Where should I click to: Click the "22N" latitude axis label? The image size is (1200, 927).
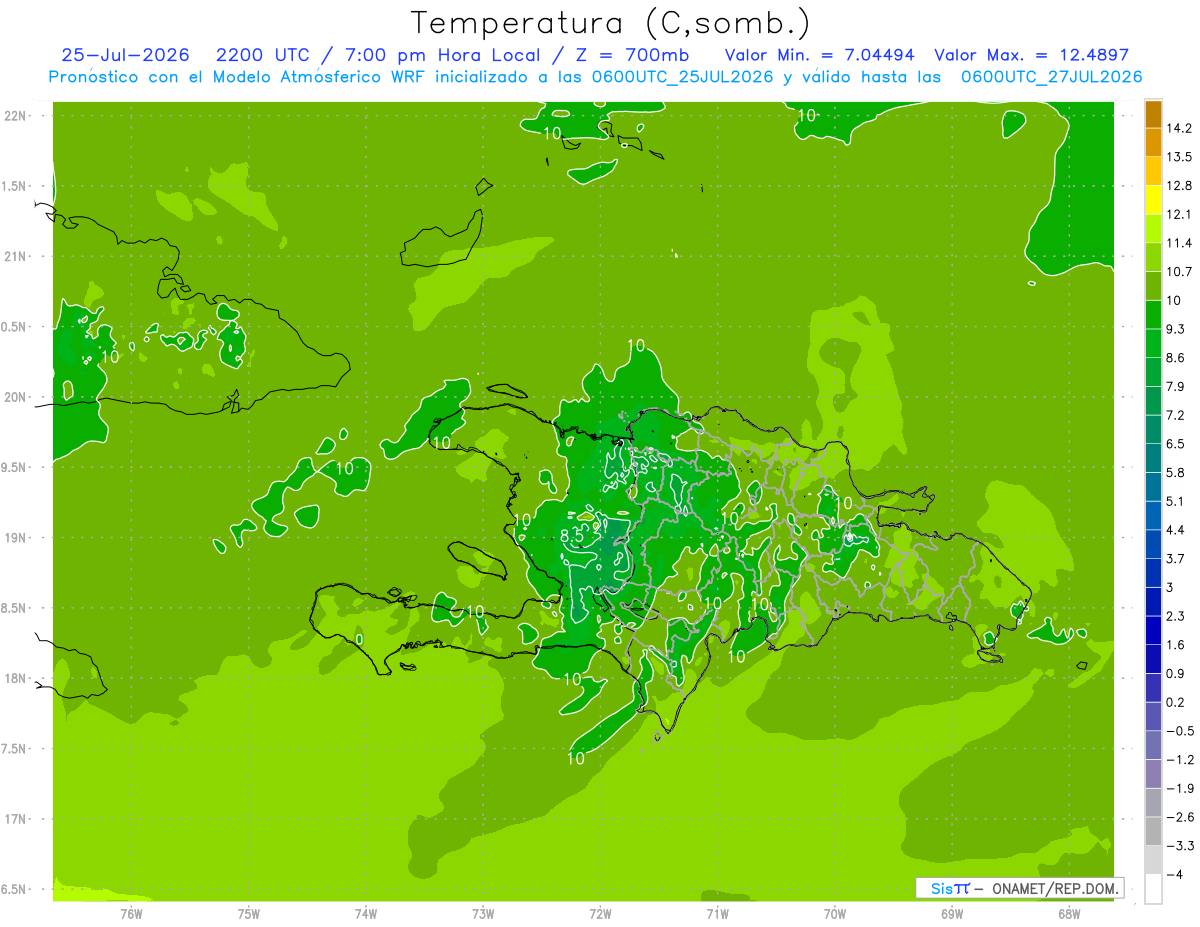tap(15, 116)
